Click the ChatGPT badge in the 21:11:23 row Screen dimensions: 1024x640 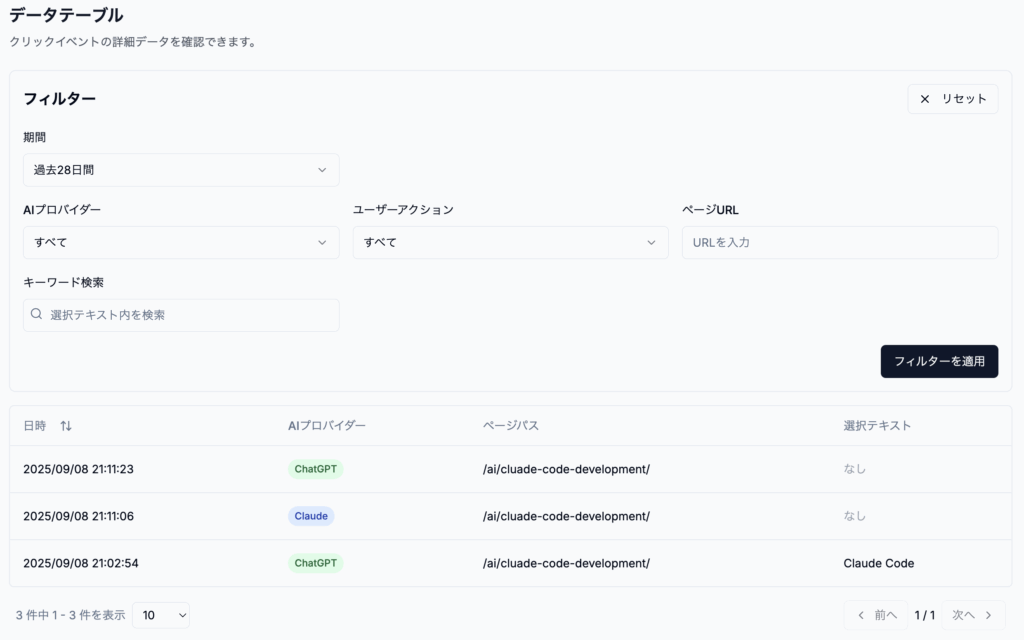click(315, 469)
